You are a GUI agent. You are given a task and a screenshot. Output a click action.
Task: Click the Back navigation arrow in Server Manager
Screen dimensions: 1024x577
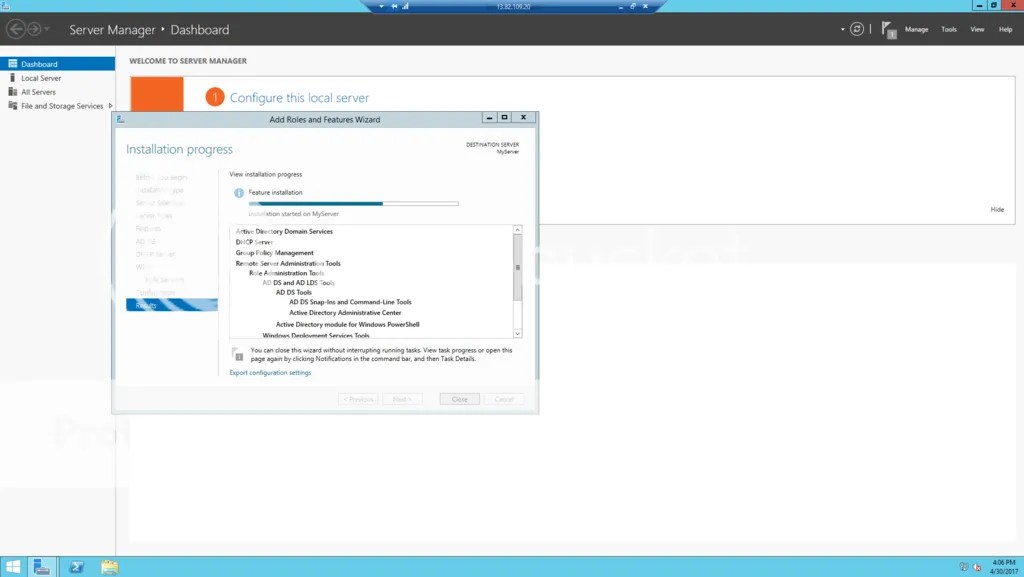[x=16, y=29]
